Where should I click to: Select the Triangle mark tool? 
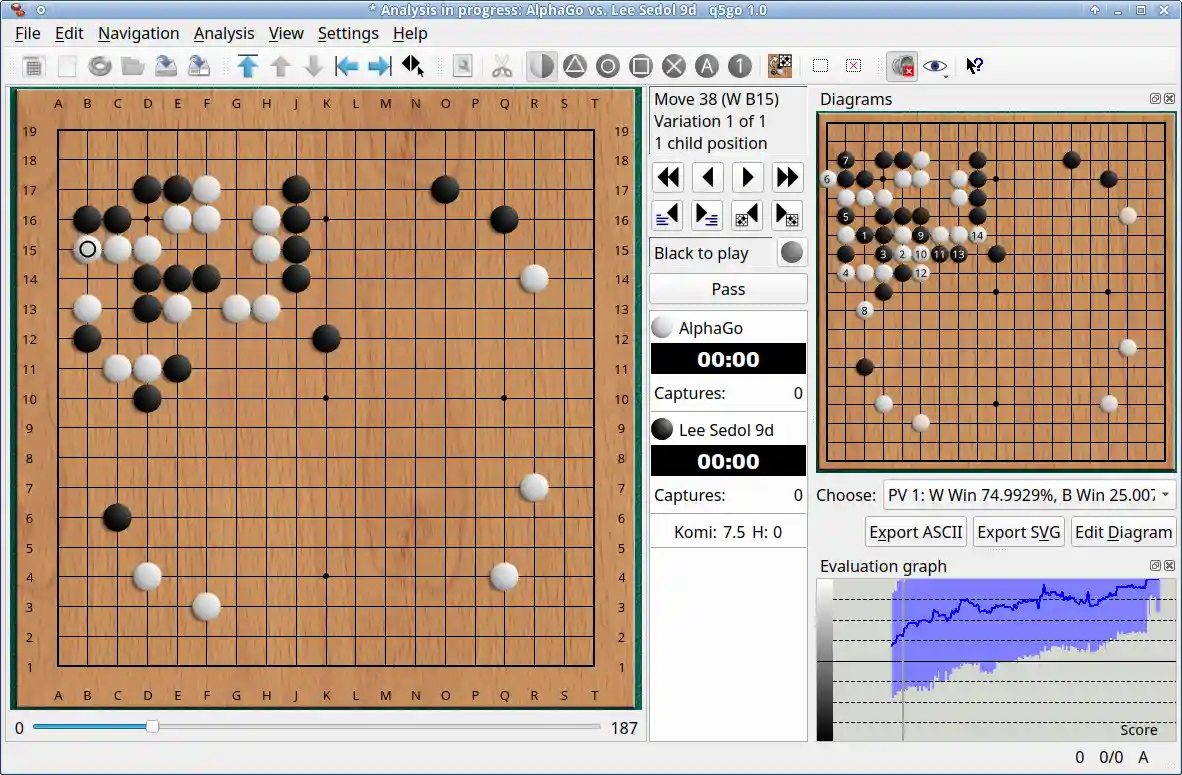[x=574, y=66]
